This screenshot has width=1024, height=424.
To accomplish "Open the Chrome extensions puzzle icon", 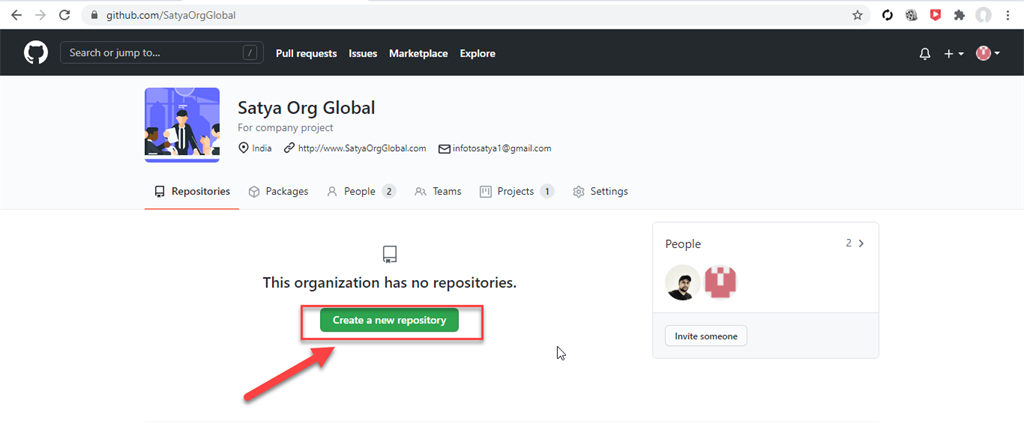I will coord(960,16).
